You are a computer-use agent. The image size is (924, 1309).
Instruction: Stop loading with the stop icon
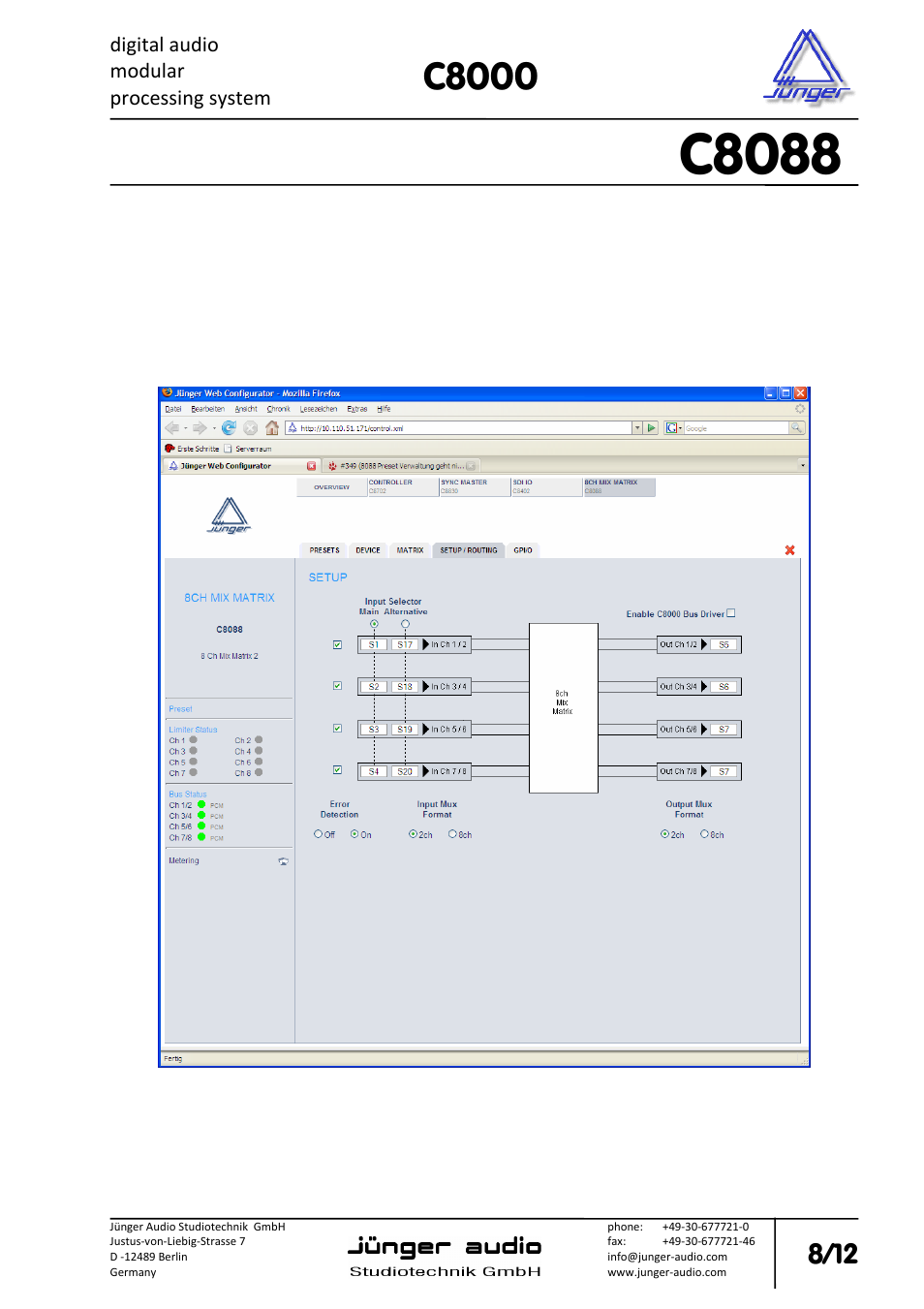250,427
